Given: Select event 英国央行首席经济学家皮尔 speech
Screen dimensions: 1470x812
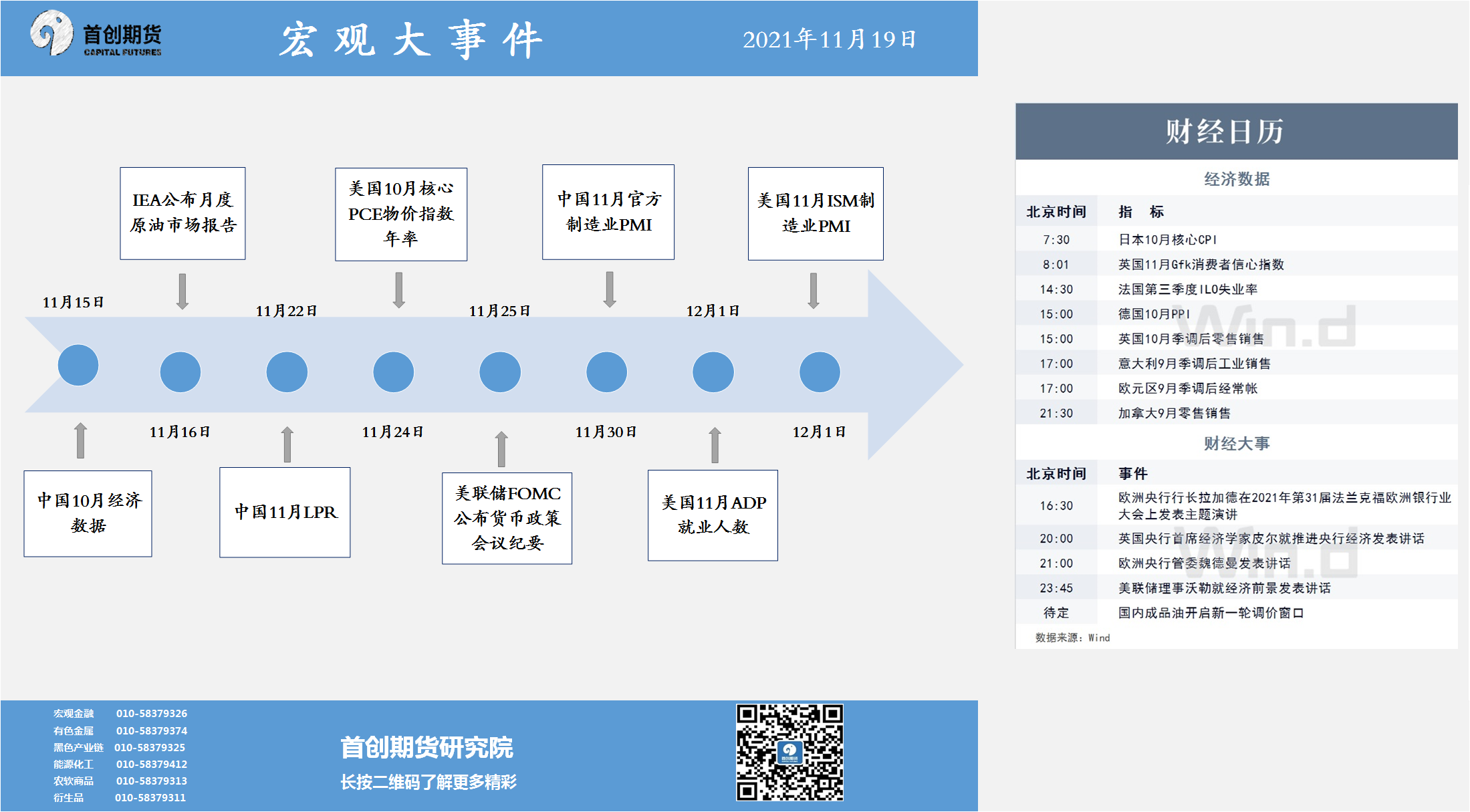Looking at the screenshot, I should tap(1237, 538).
